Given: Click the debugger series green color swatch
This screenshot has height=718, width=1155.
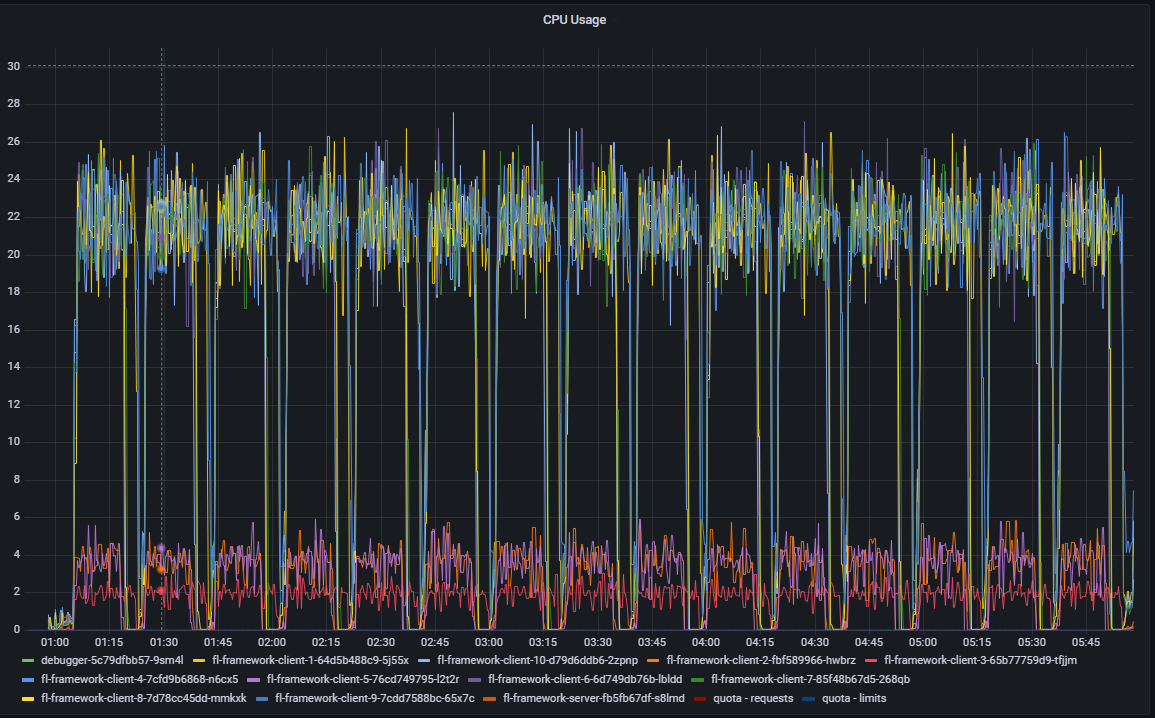Looking at the screenshot, I should 28,660.
